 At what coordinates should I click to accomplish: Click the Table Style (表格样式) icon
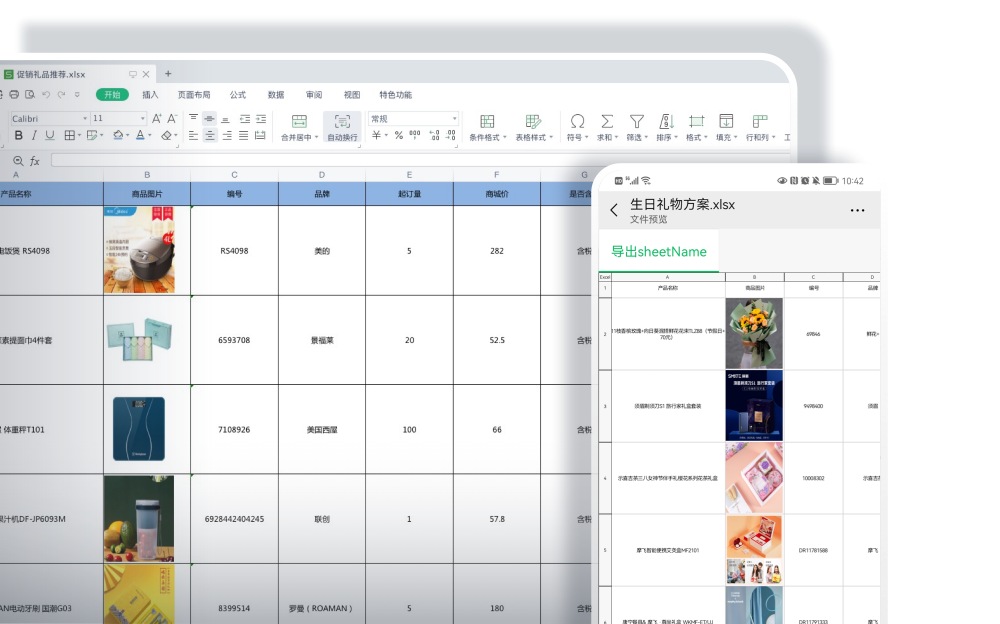(x=533, y=121)
